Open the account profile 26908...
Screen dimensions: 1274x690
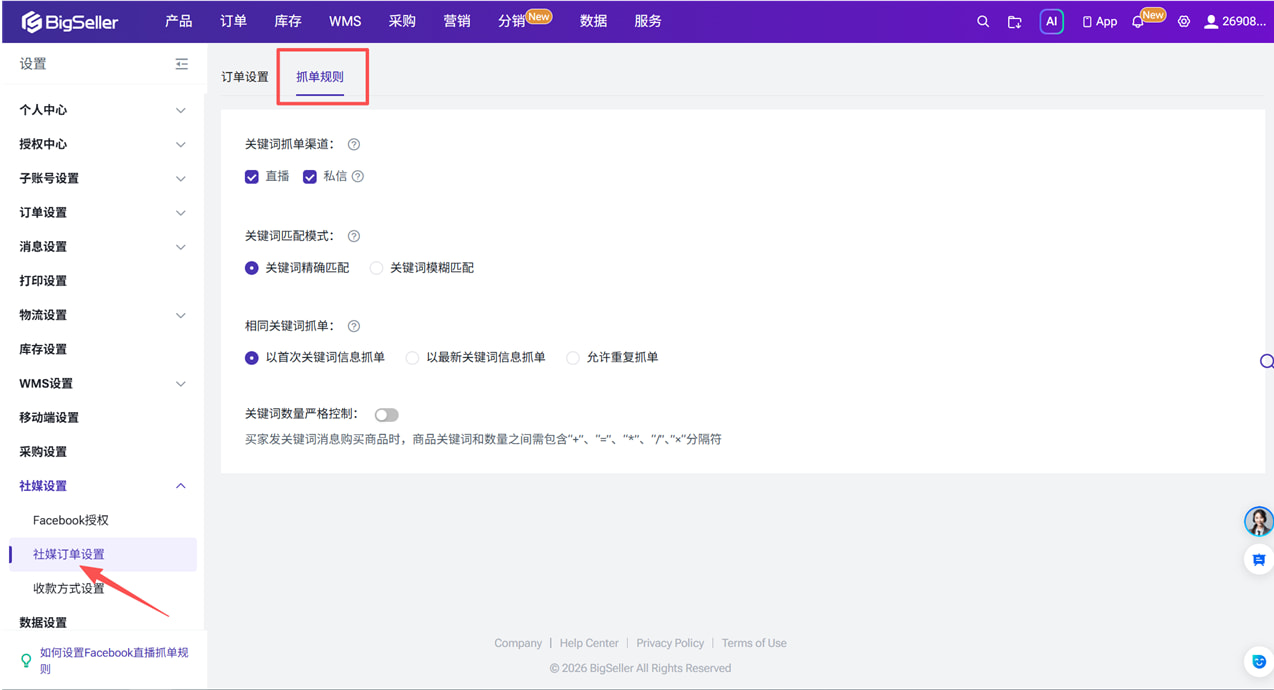[1235, 21]
